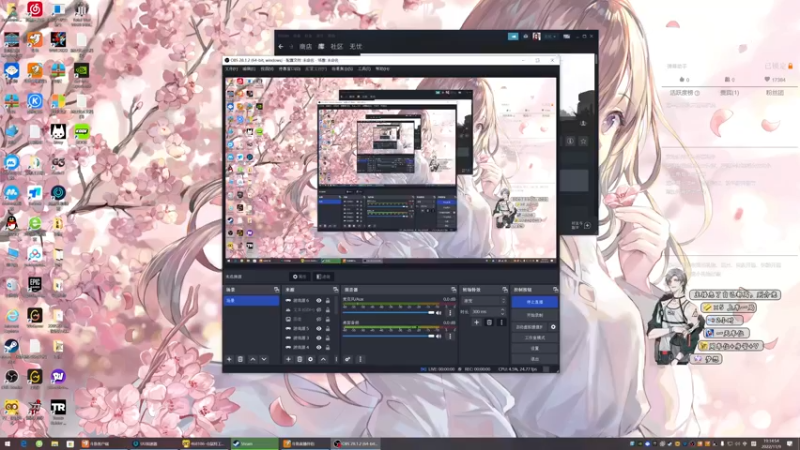Screen dimensions: 800x450
Task: Switch to Steam taskbar item
Action: coord(255,444)
